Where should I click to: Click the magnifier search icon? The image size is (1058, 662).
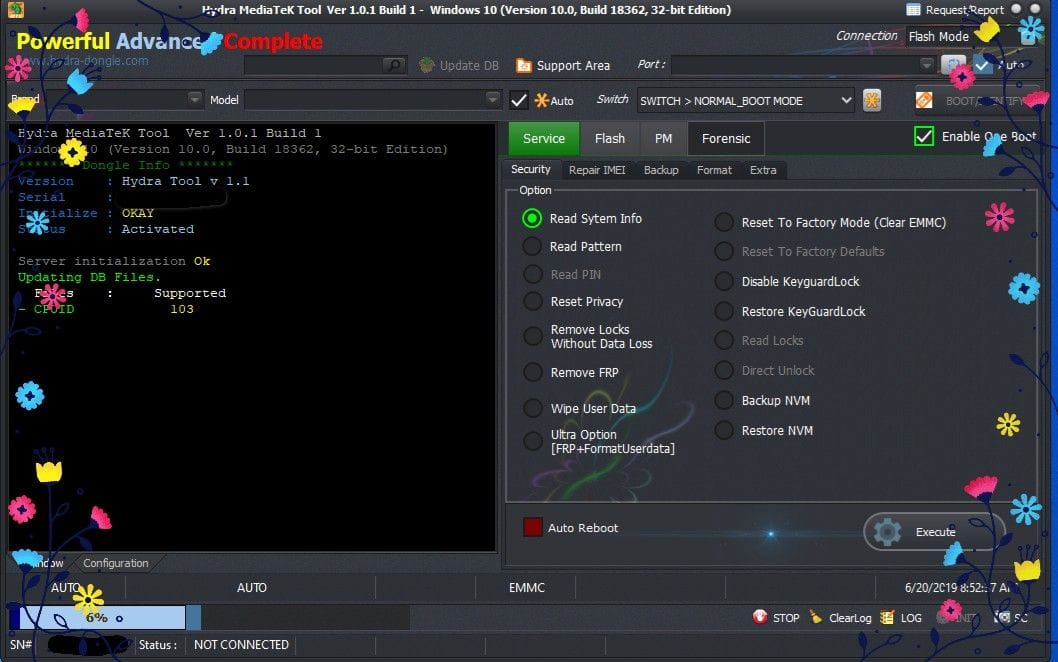[x=393, y=65]
